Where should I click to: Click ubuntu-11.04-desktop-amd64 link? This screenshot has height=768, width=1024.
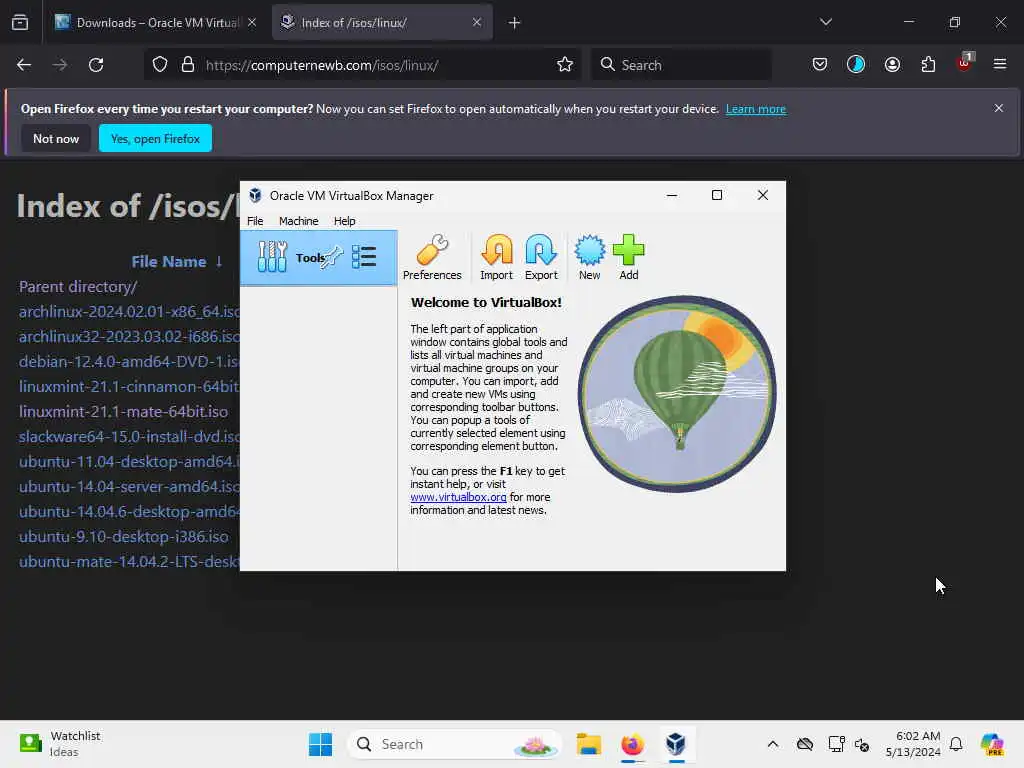(x=129, y=461)
